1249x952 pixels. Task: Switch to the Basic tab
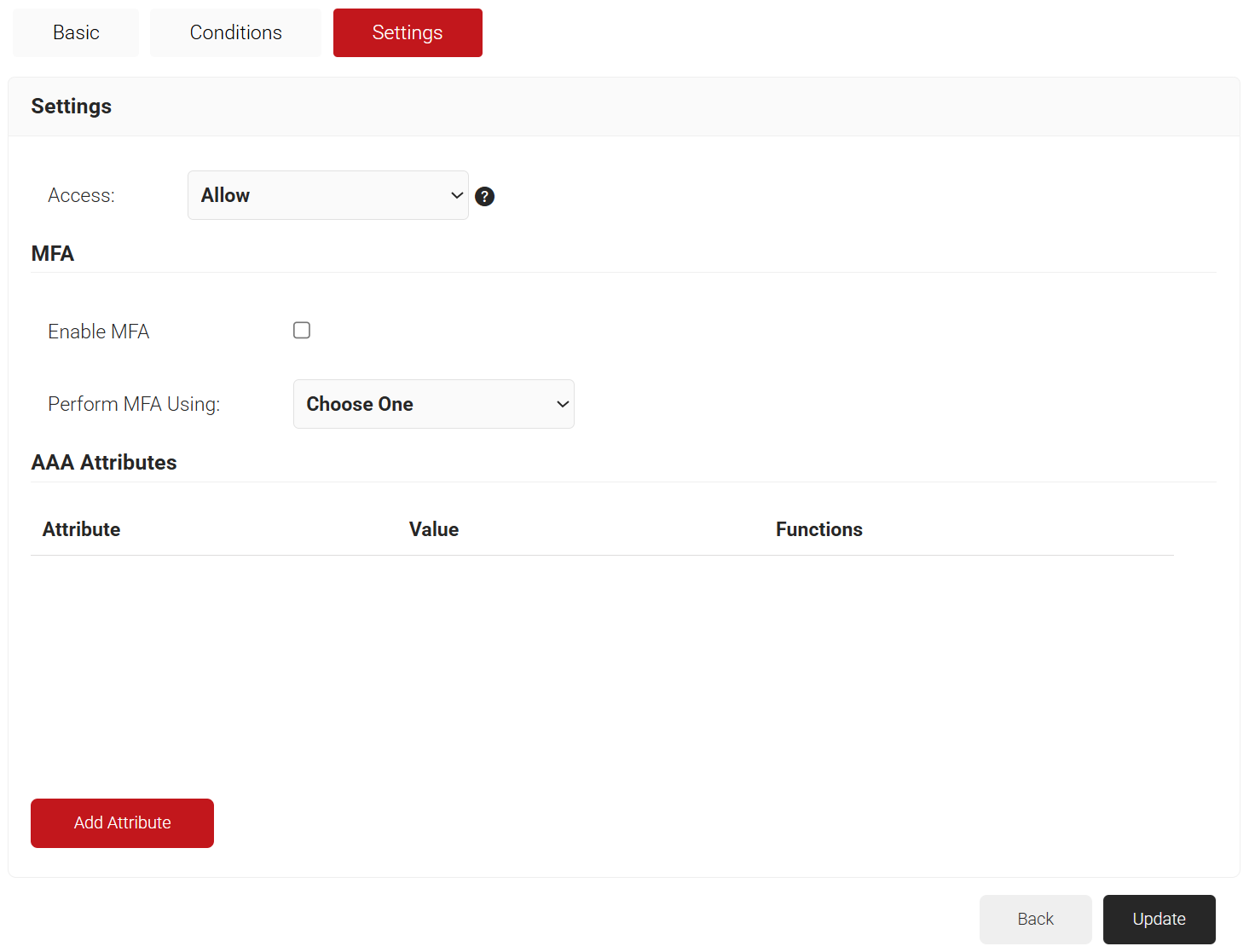point(76,32)
